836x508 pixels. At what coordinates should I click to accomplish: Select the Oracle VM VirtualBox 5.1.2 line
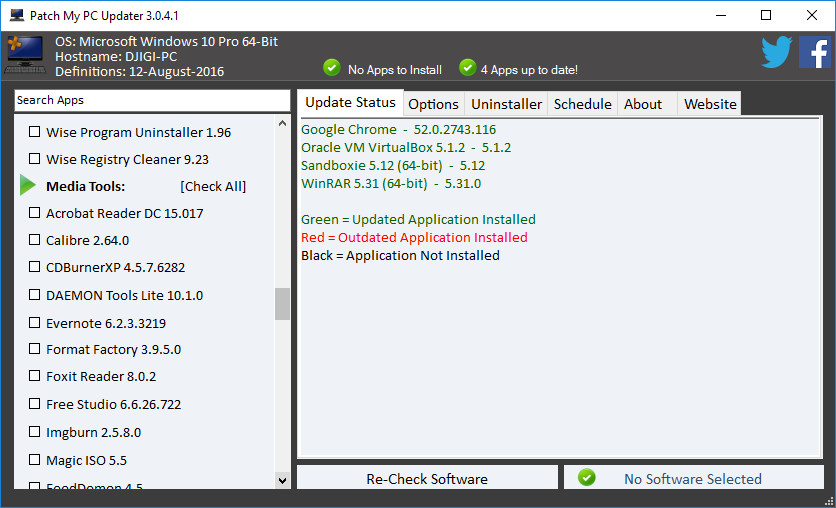(406, 148)
